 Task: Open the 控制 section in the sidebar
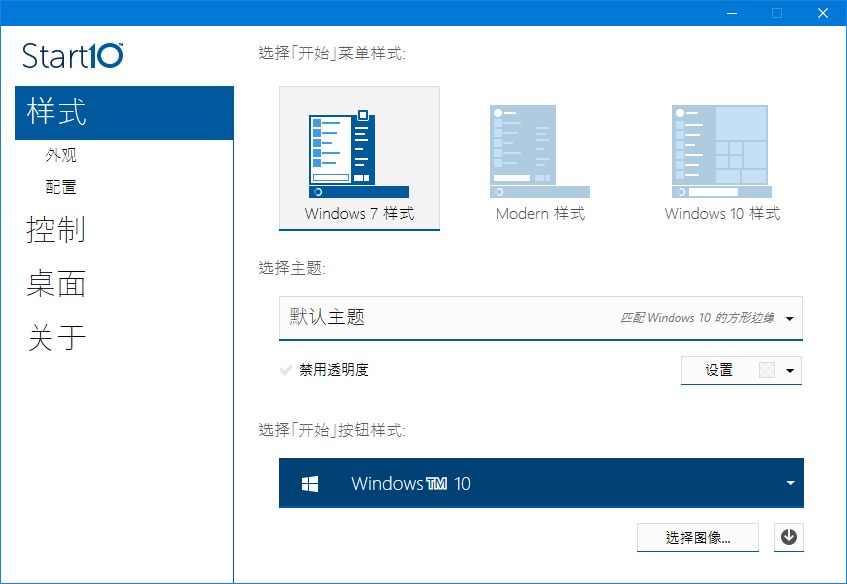[x=56, y=229]
